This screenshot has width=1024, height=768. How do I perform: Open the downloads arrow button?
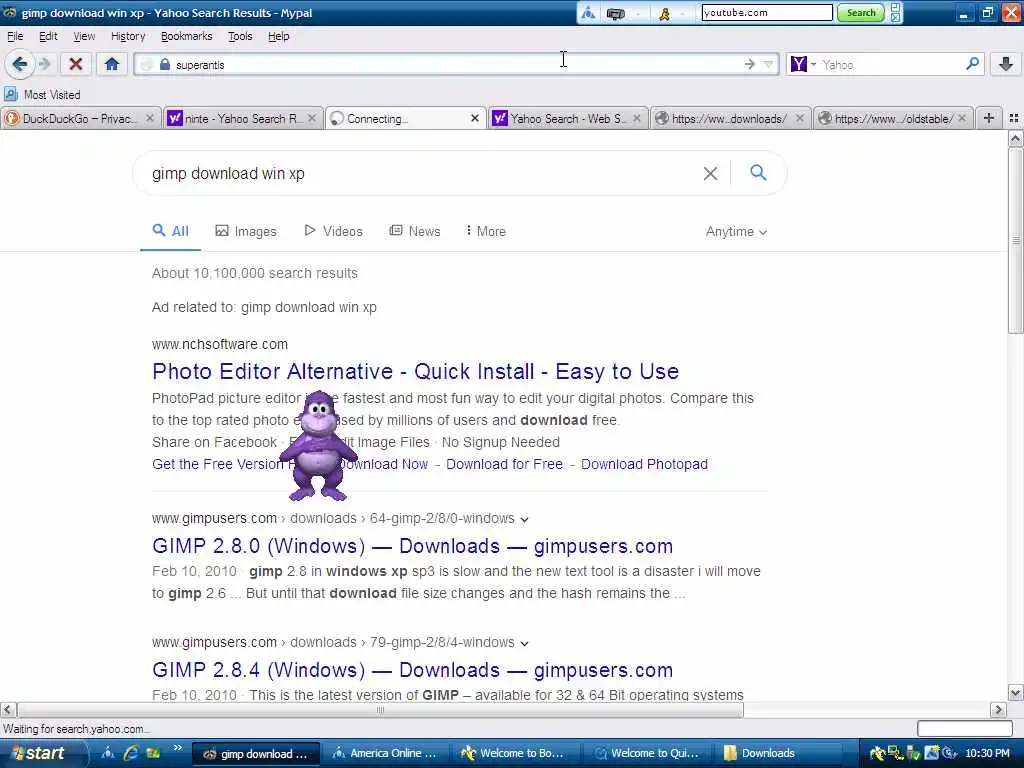(x=1006, y=64)
